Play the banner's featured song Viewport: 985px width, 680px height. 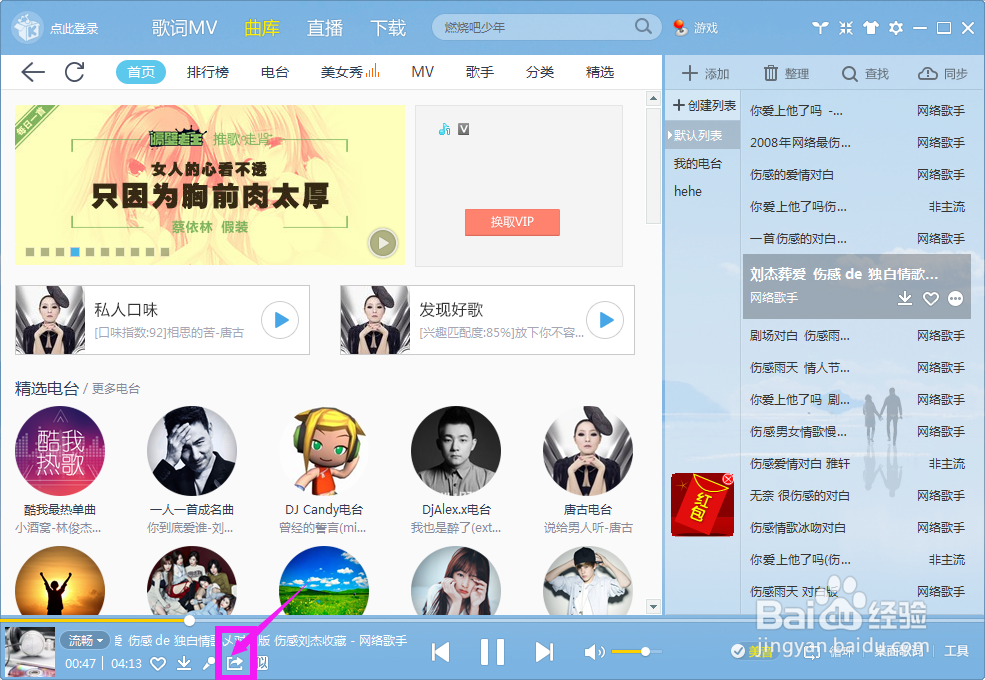point(383,243)
